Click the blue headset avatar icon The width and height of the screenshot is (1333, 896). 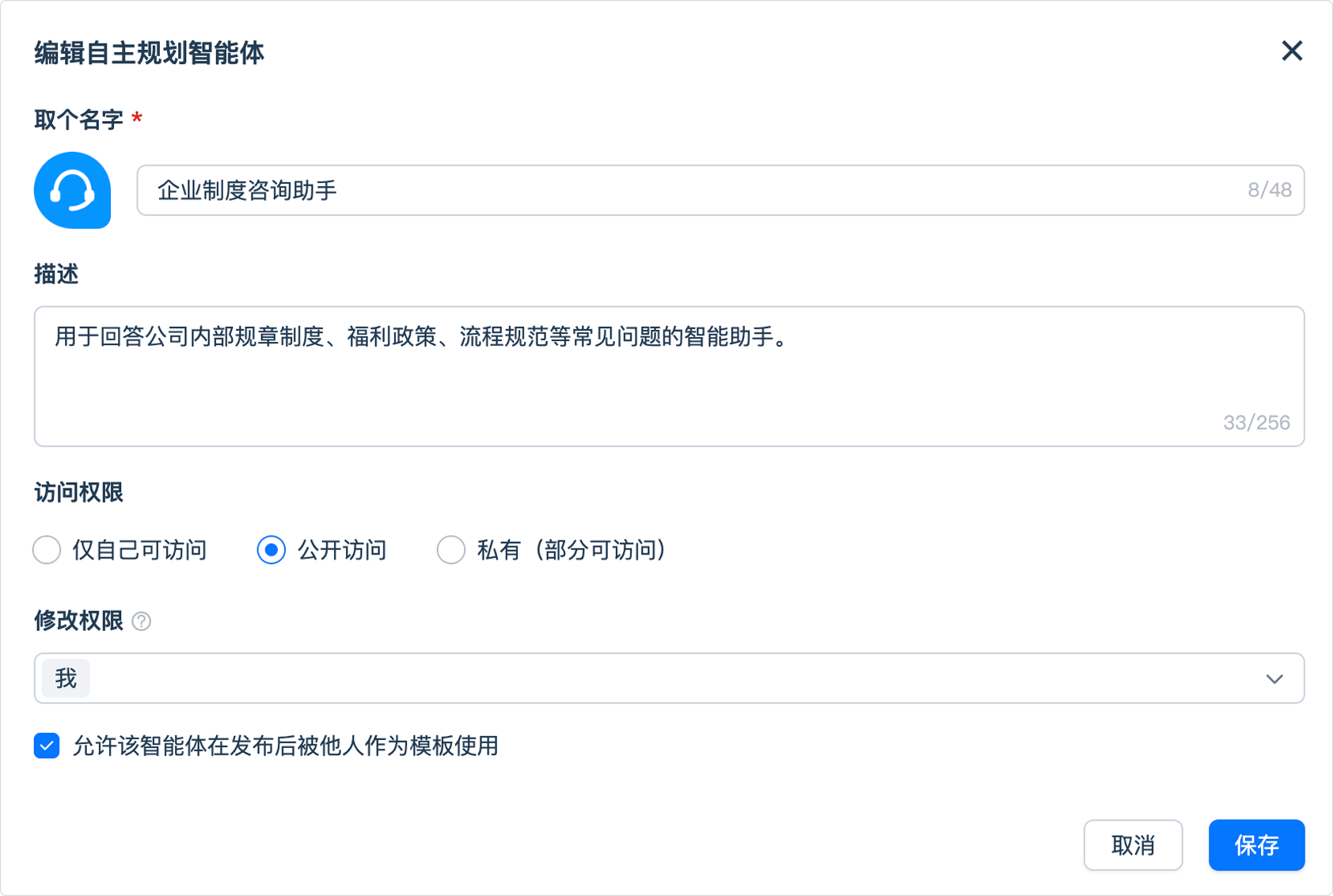[x=72, y=191]
